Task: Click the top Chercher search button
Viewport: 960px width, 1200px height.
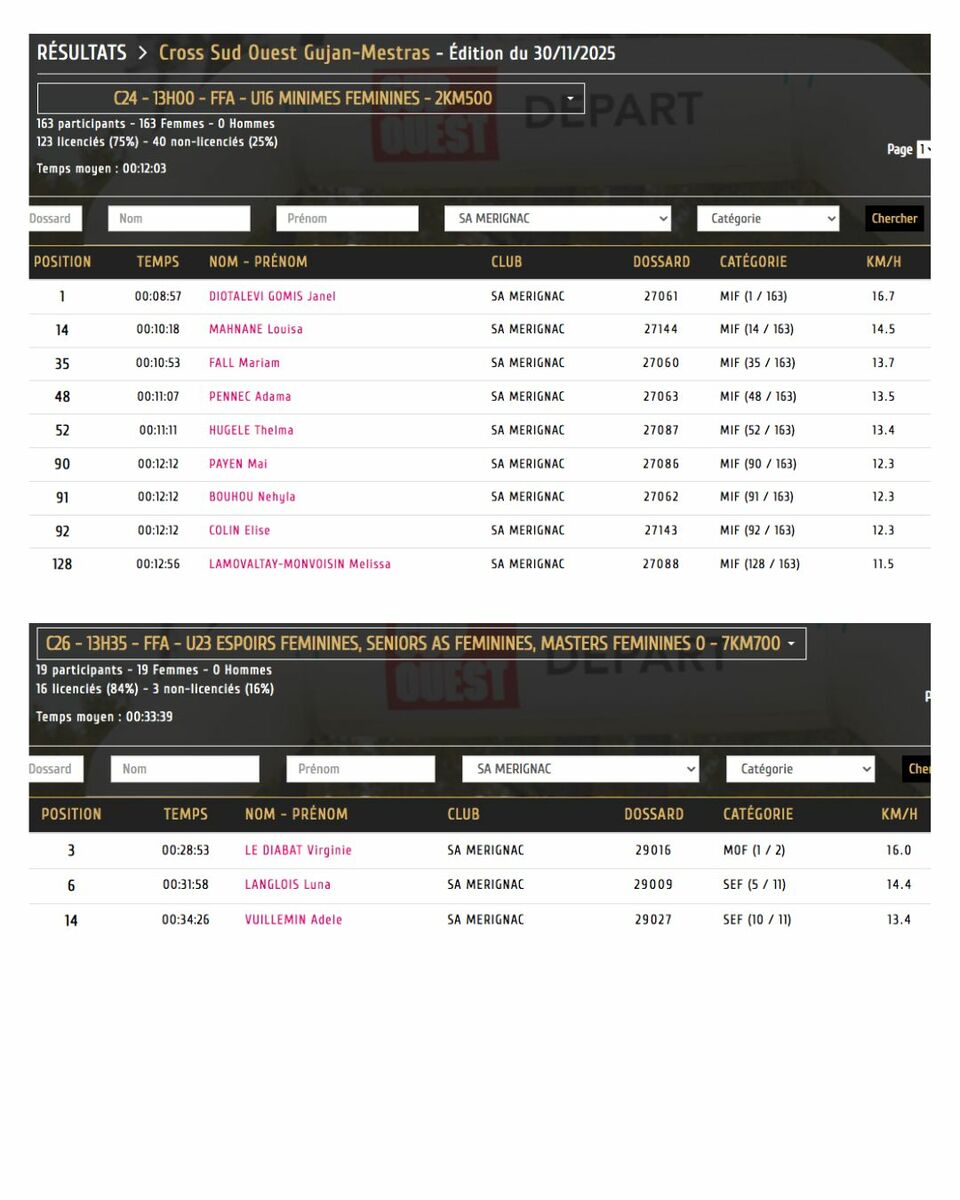Action: [x=893, y=219]
